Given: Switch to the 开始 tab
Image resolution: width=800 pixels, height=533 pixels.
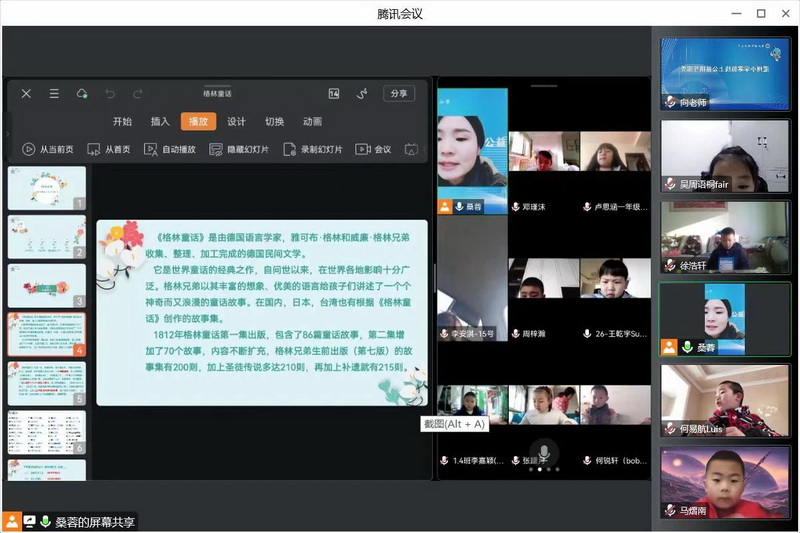Looking at the screenshot, I should (122, 122).
